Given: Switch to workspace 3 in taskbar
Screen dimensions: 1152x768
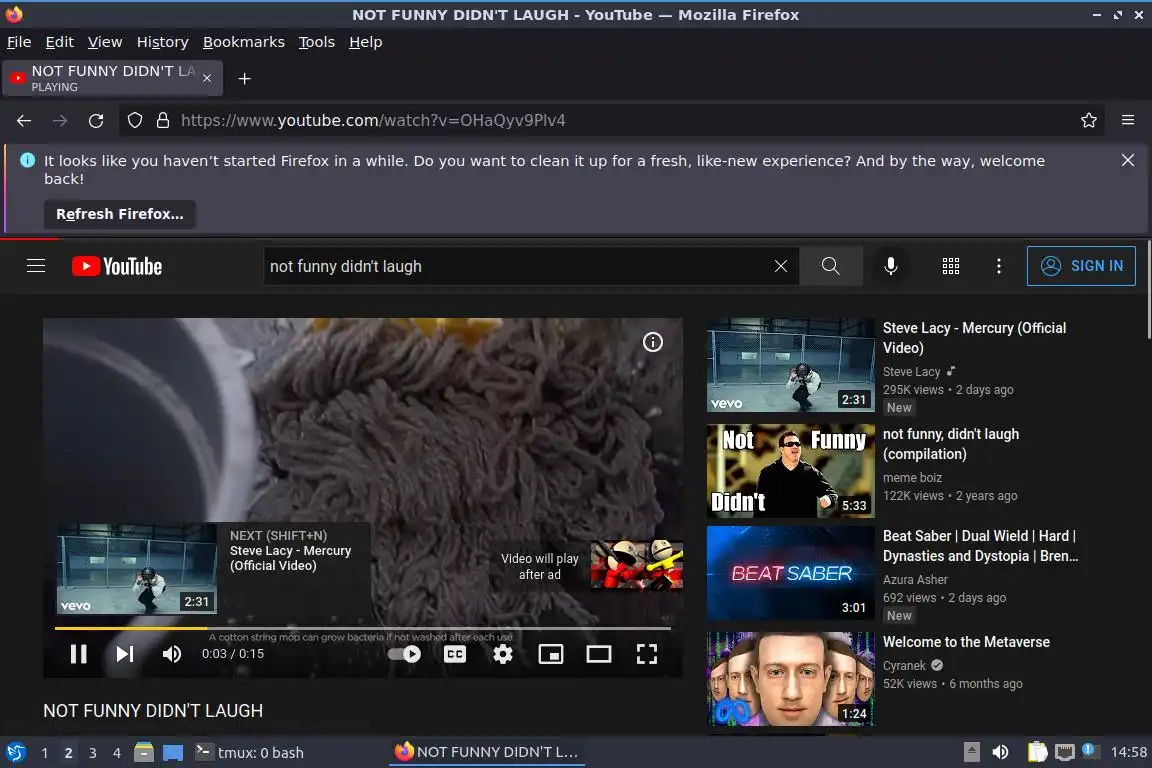Looking at the screenshot, I should [x=93, y=753].
